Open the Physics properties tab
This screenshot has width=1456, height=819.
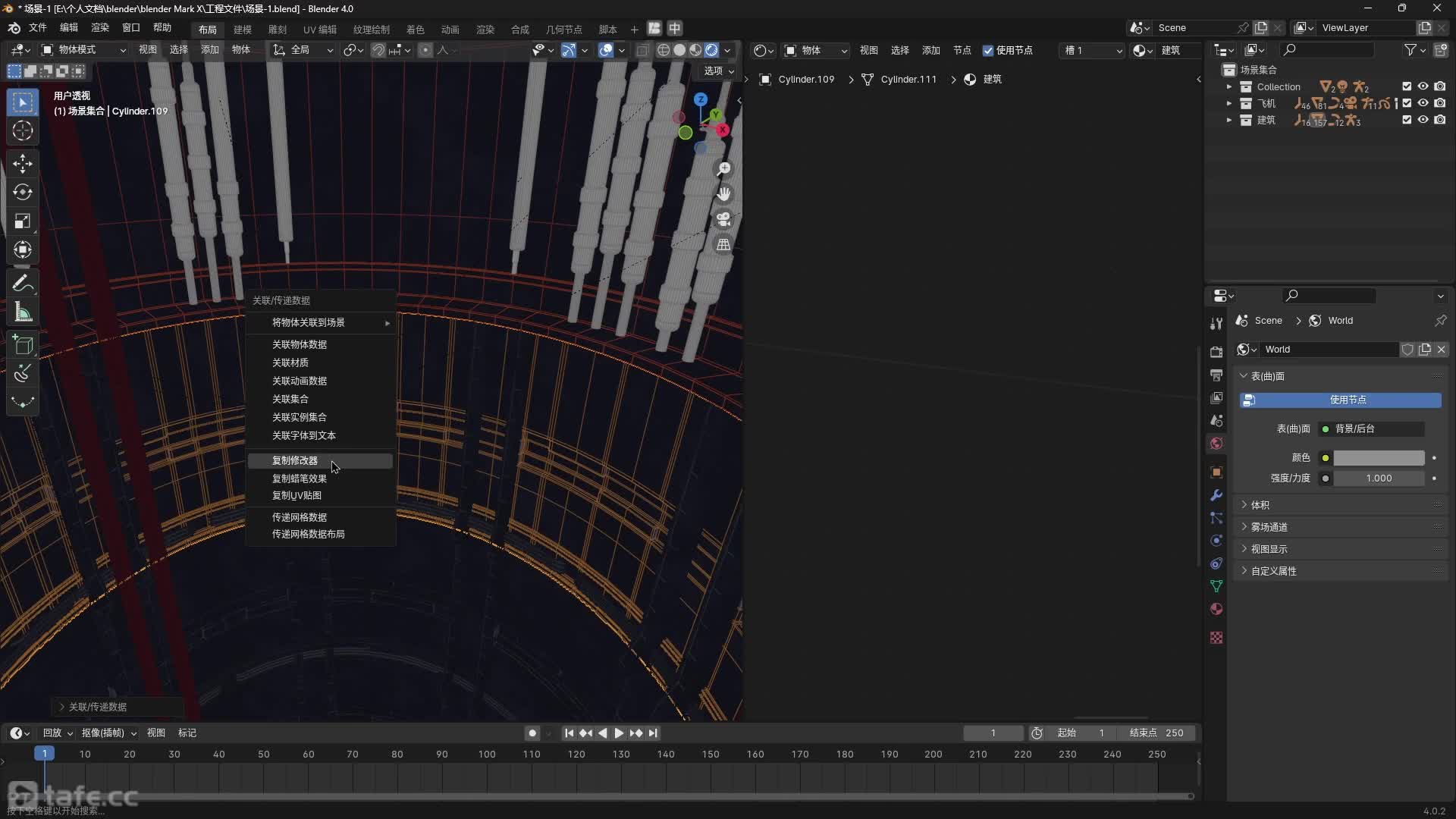pos(1216,541)
